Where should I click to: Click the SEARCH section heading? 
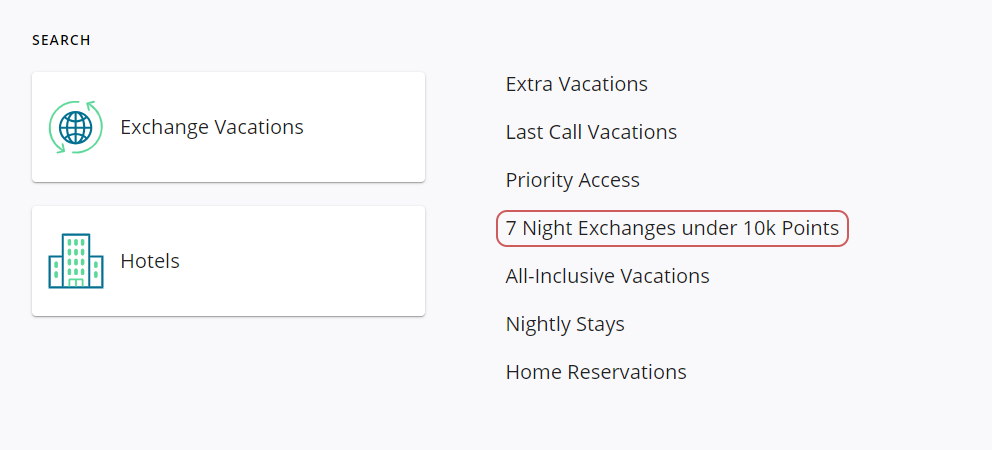tap(61, 41)
